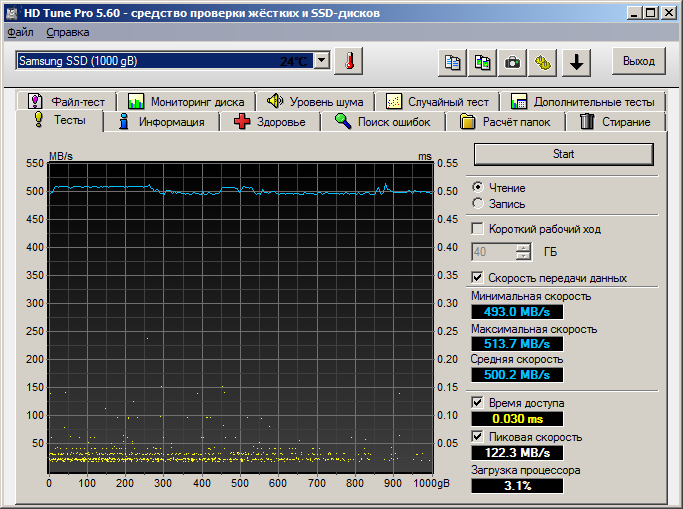Save screenshot using the camera icon
Viewport: 683px width, 509px height.
tap(513, 62)
